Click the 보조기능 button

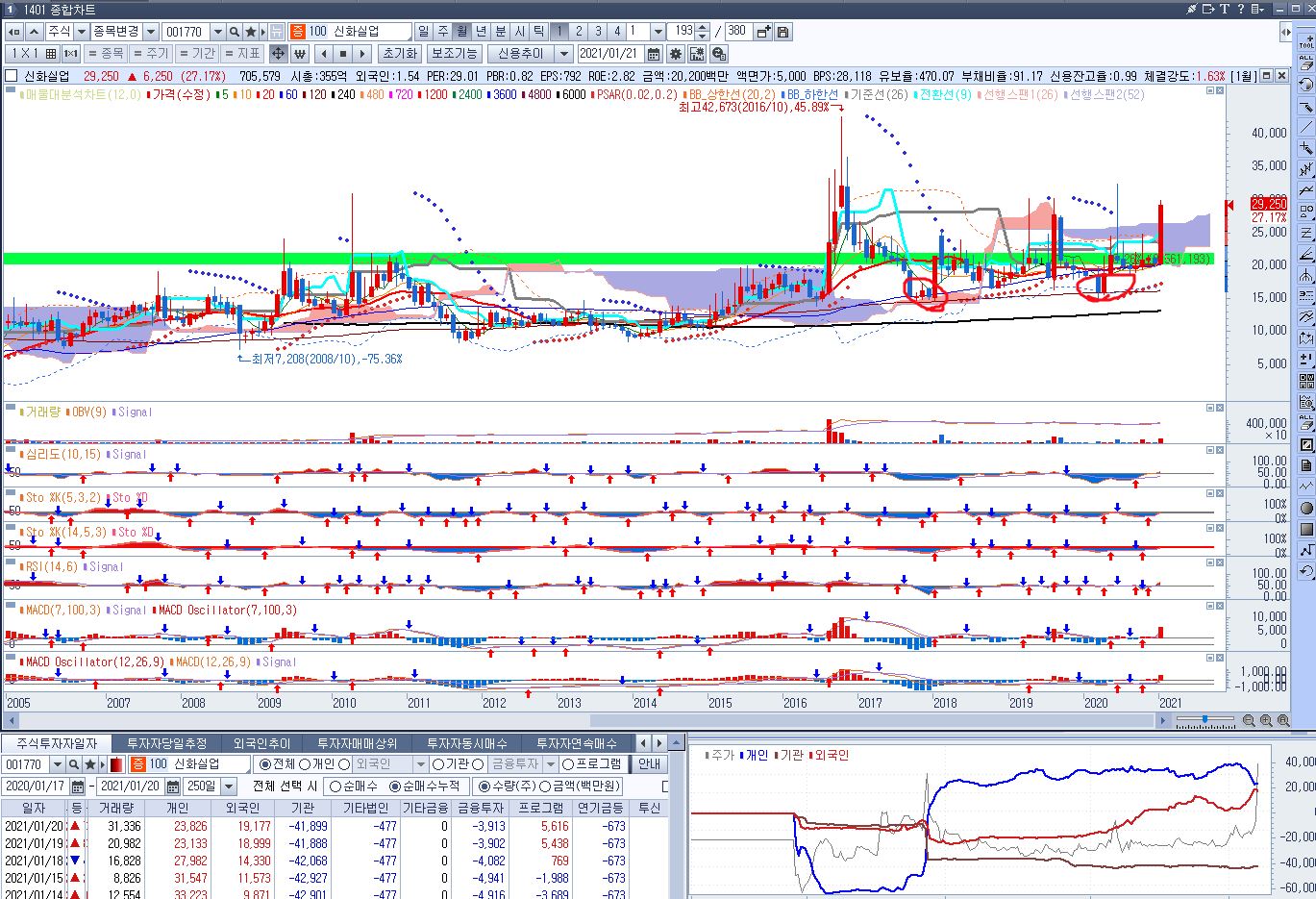click(x=454, y=54)
